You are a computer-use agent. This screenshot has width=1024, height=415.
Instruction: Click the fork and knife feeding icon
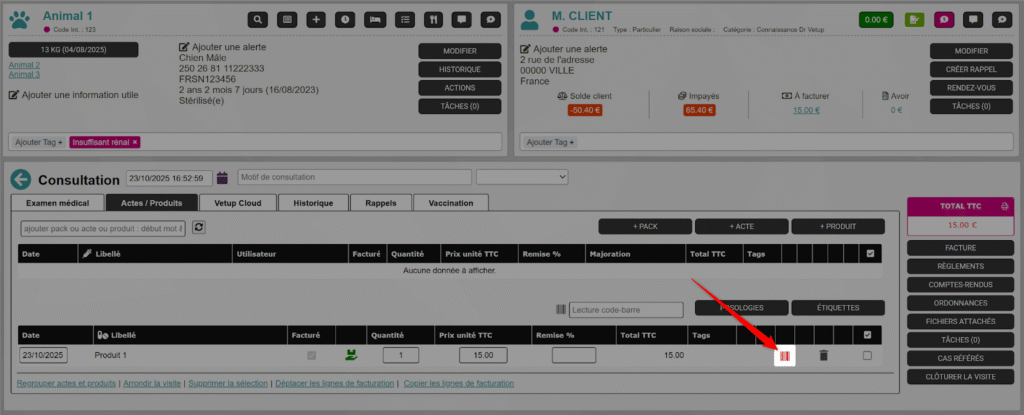[x=432, y=19]
